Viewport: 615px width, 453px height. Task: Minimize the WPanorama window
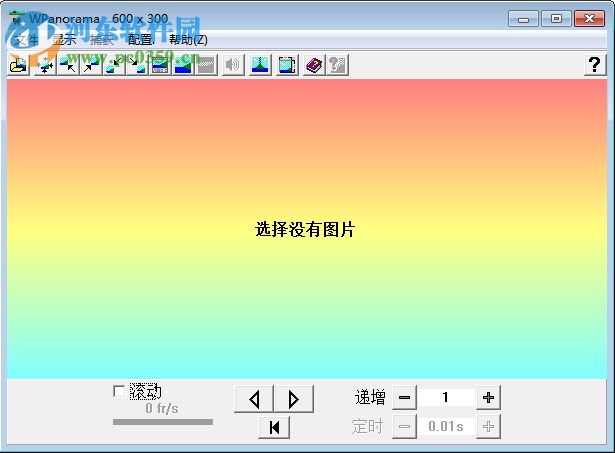(x=523, y=19)
